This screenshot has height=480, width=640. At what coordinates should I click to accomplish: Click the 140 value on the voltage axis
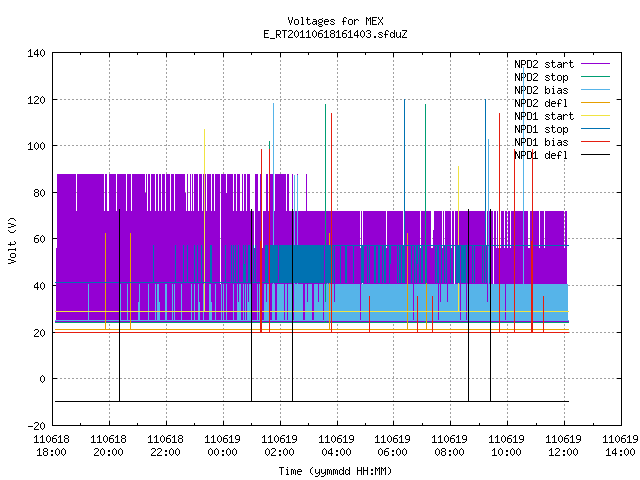[36, 53]
